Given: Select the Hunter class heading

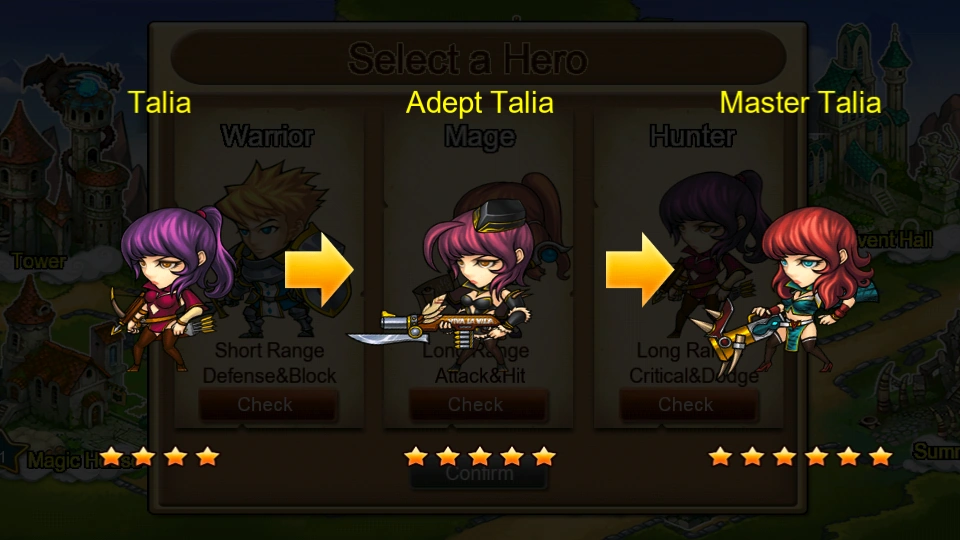Looking at the screenshot, I should tap(692, 136).
